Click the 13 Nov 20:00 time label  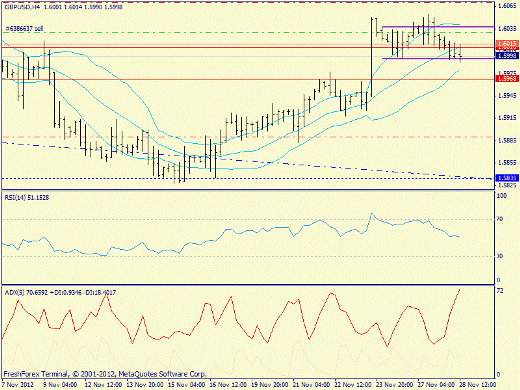coord(145,384)
